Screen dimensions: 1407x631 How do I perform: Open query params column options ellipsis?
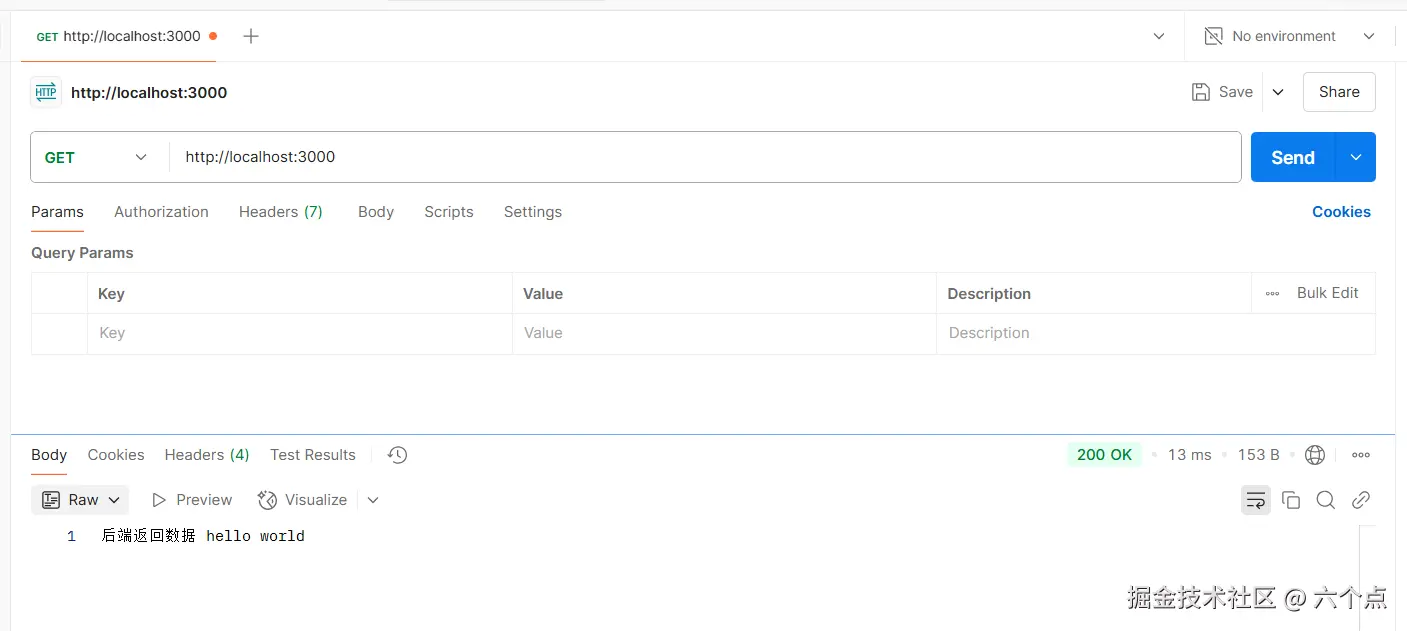pyautogui.click(x=1272, y=294)
